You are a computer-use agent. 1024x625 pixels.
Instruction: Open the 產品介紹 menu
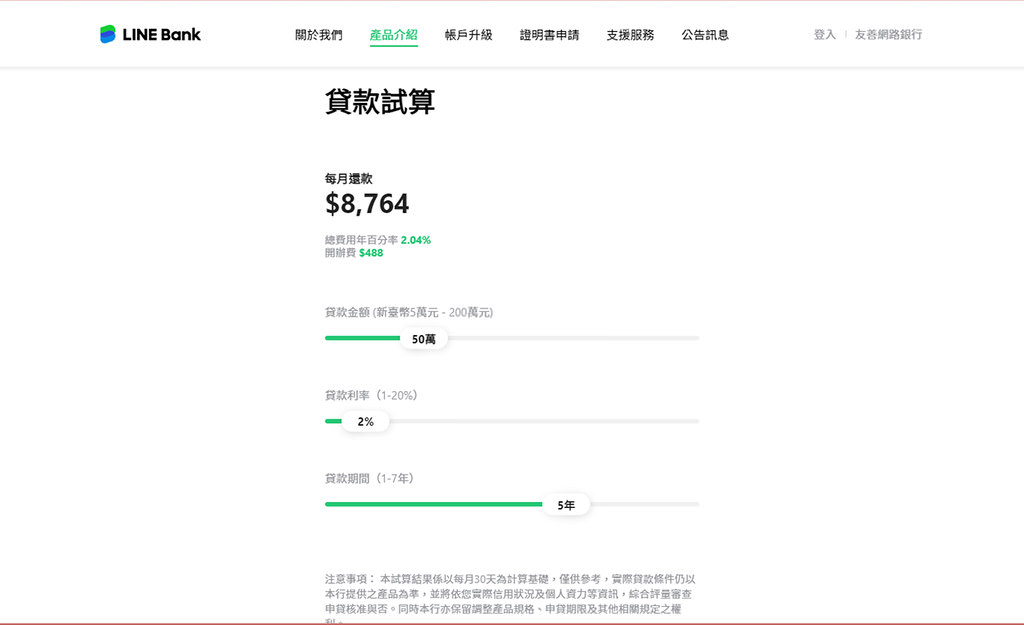point(393,35)
